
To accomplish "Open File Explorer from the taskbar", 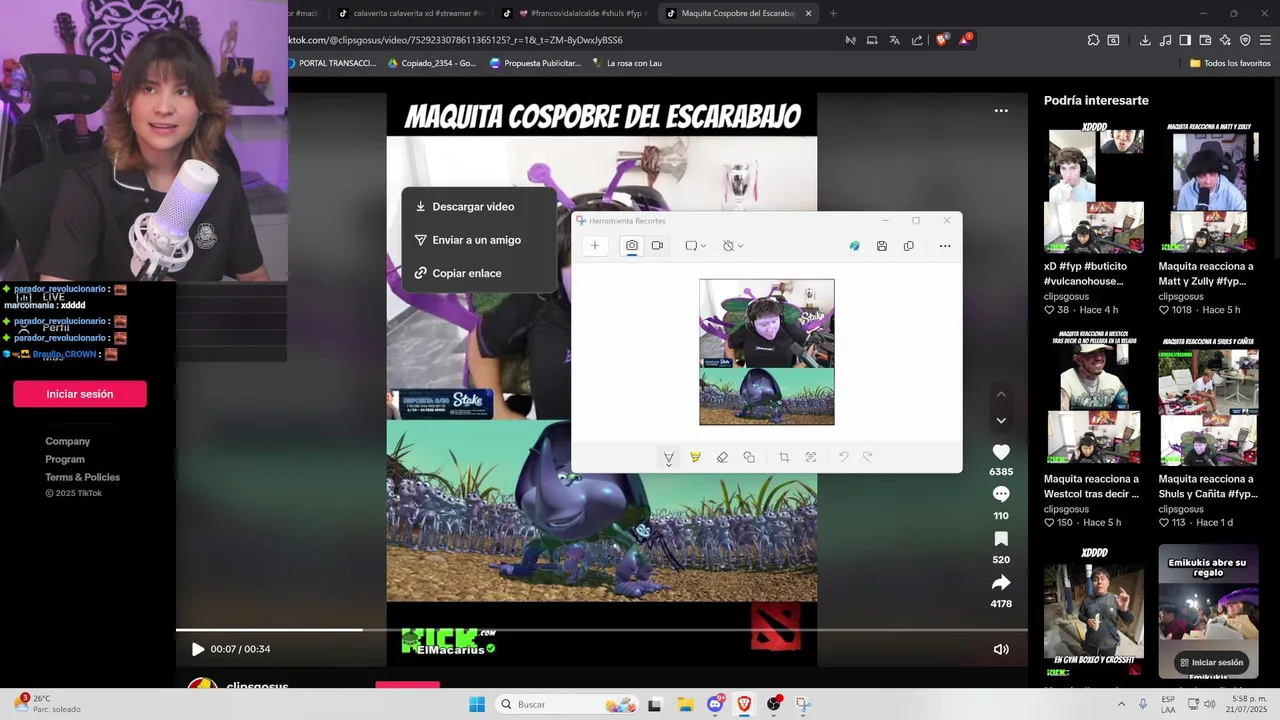I will point(685,704).
